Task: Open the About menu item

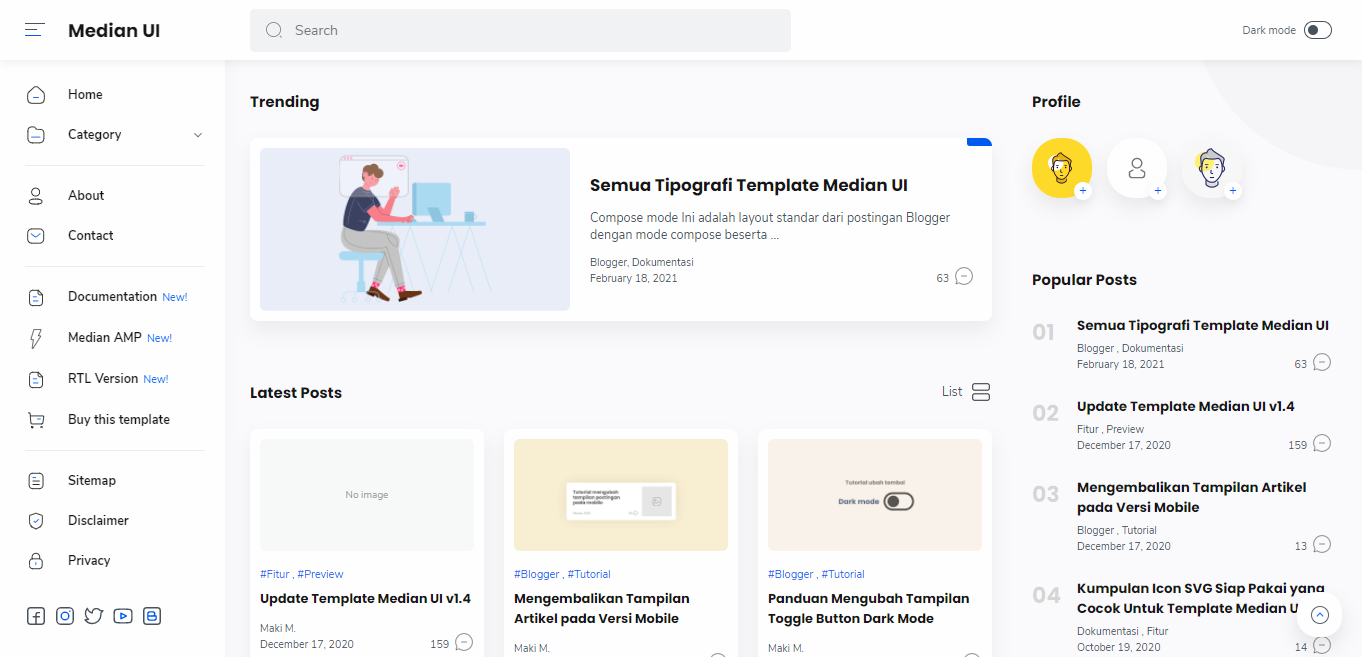Action: [x=86, y=196]
